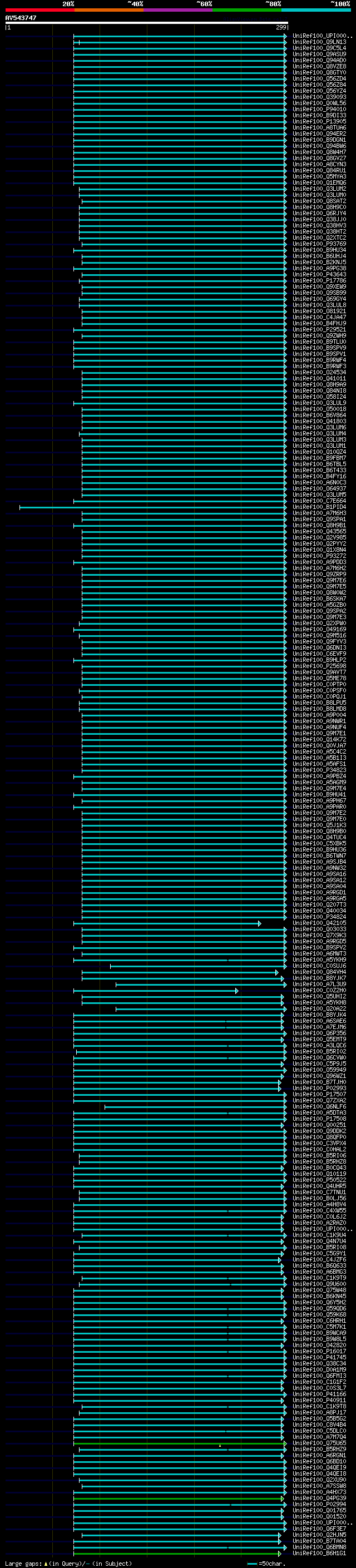Open hit UniRef100_Q8GTY0
This screenshot has height=1568, width=356.
(319, 72)
